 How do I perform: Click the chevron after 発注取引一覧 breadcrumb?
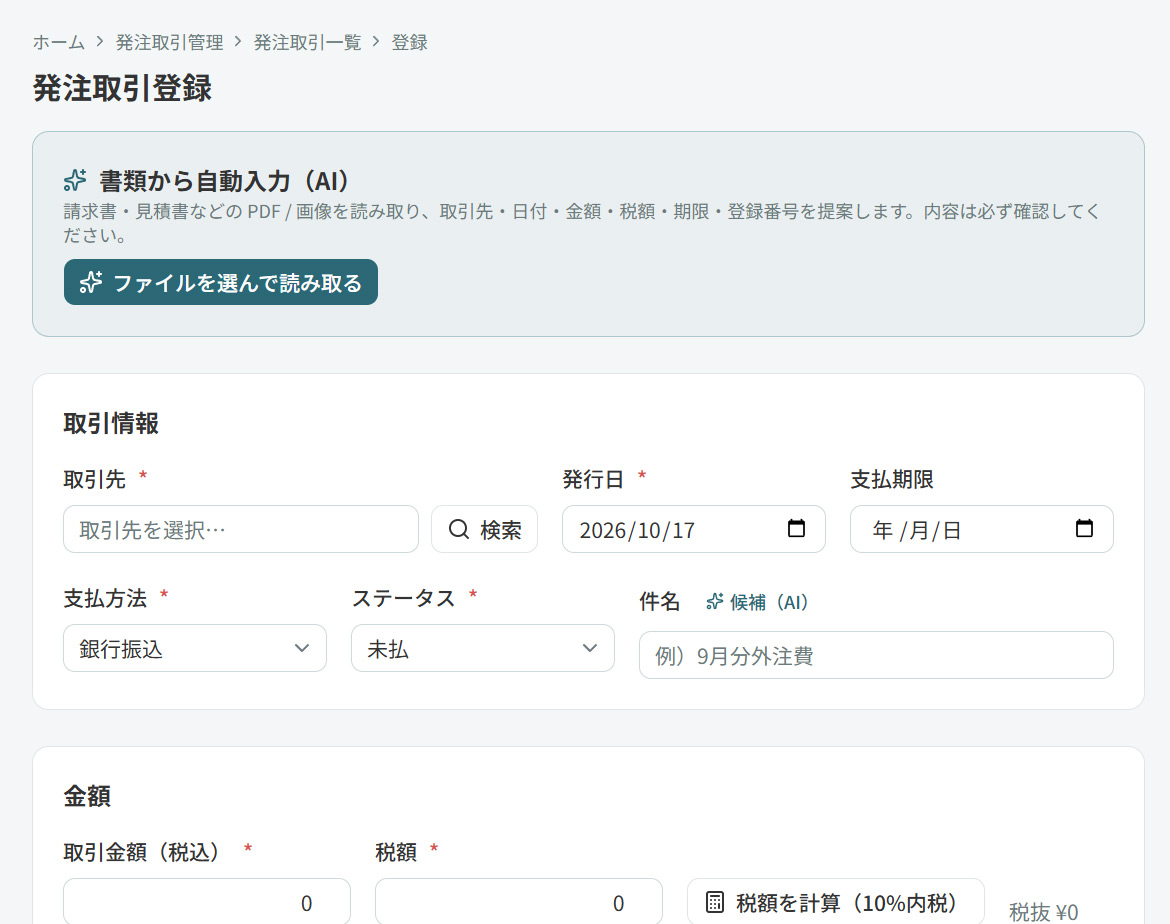coord(376,42)
